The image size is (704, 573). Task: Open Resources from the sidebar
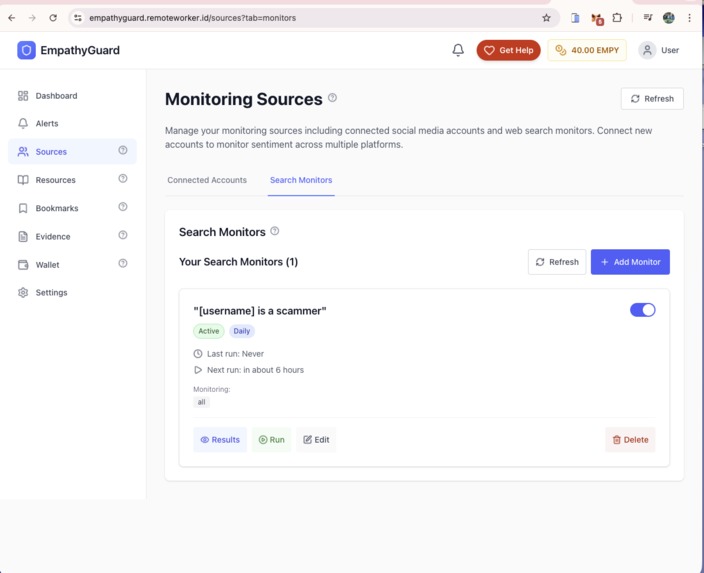click(x=72, y=180)
